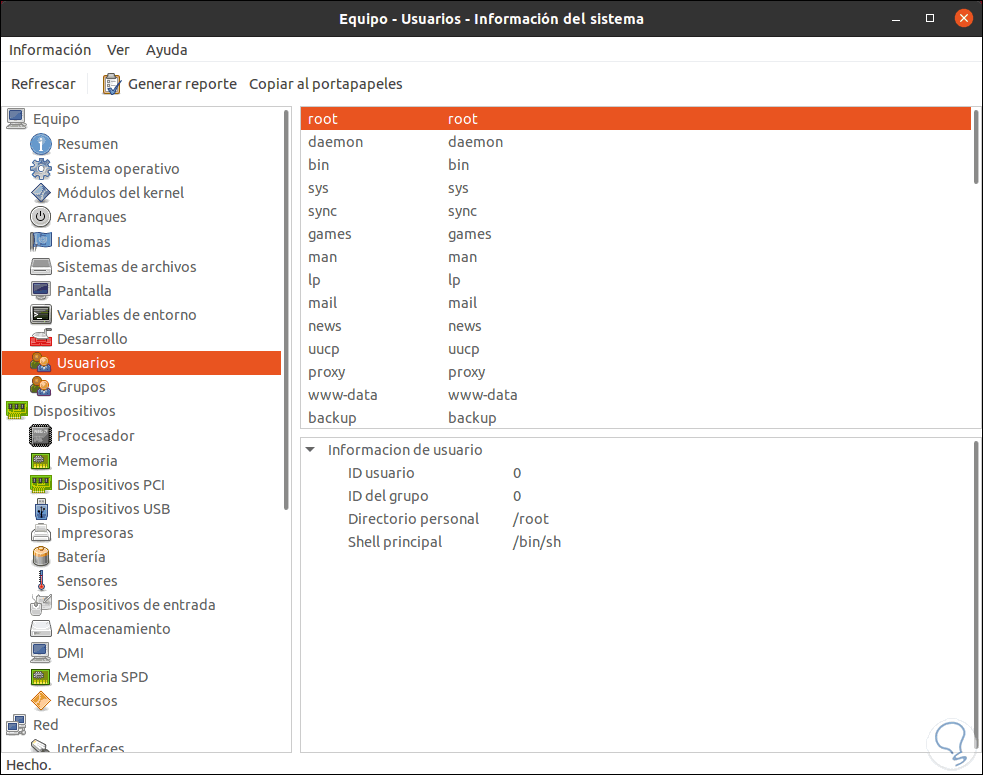Click the Sensores thermometer icon
This screenshot has width=983, height=775.
[41, 581]
